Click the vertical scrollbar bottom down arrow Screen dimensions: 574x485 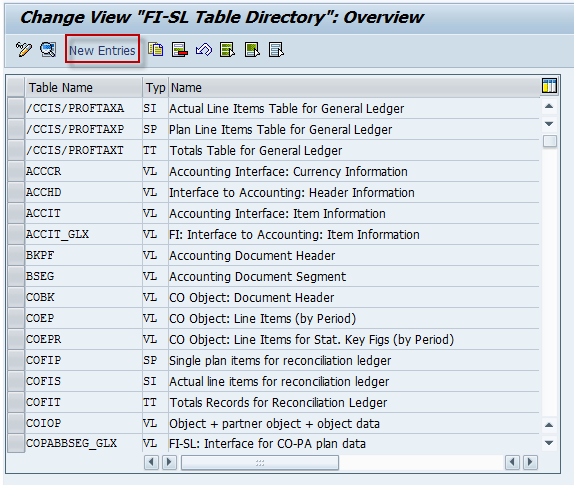(549, 443)
